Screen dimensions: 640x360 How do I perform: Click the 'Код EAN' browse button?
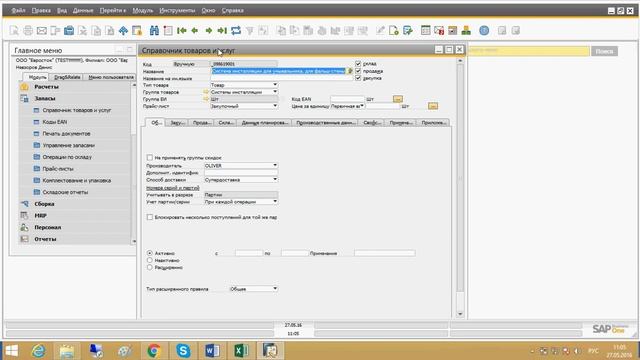point(398,99)
